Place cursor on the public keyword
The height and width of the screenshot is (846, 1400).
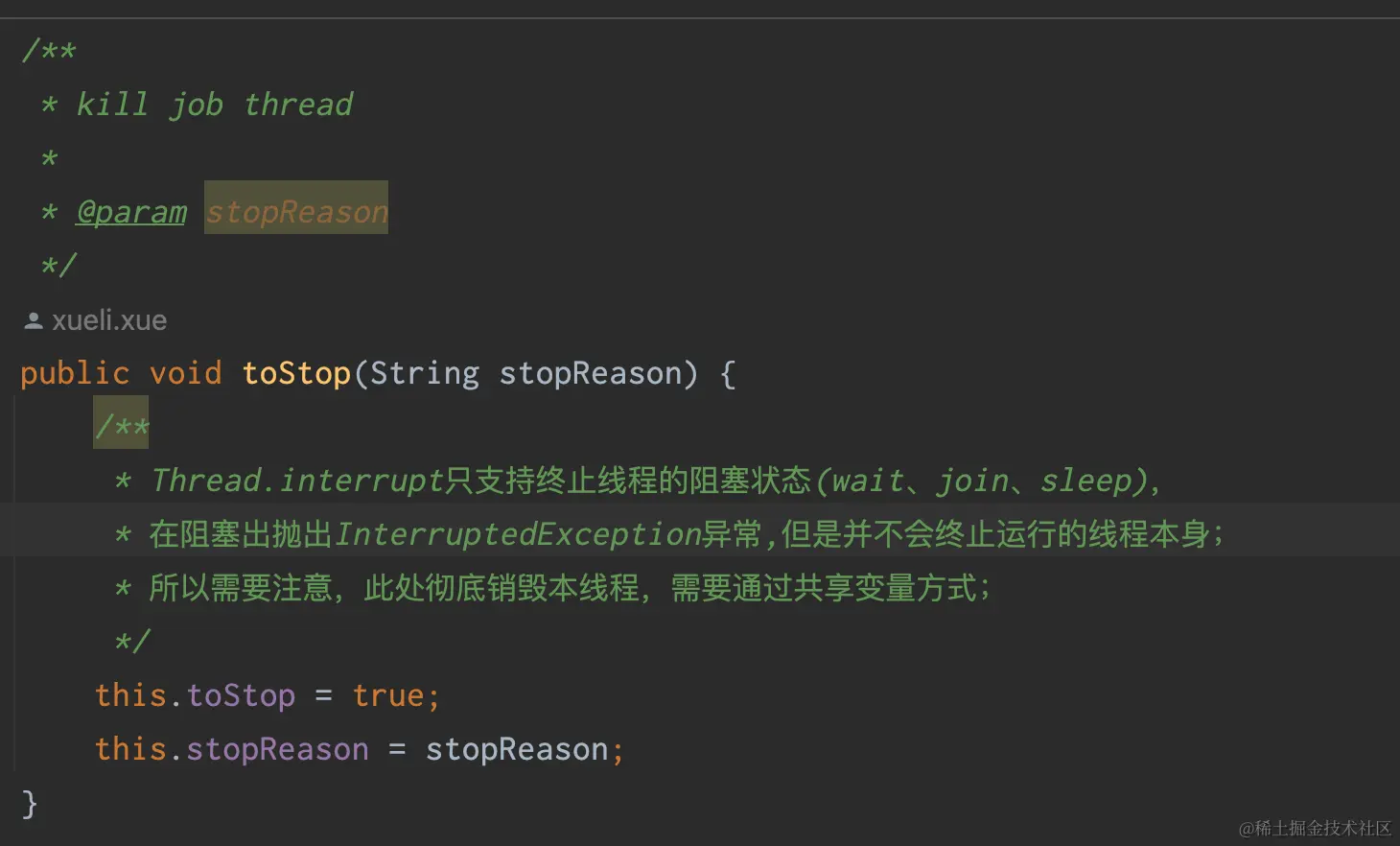pyautogui.click(x=75, y=374)
